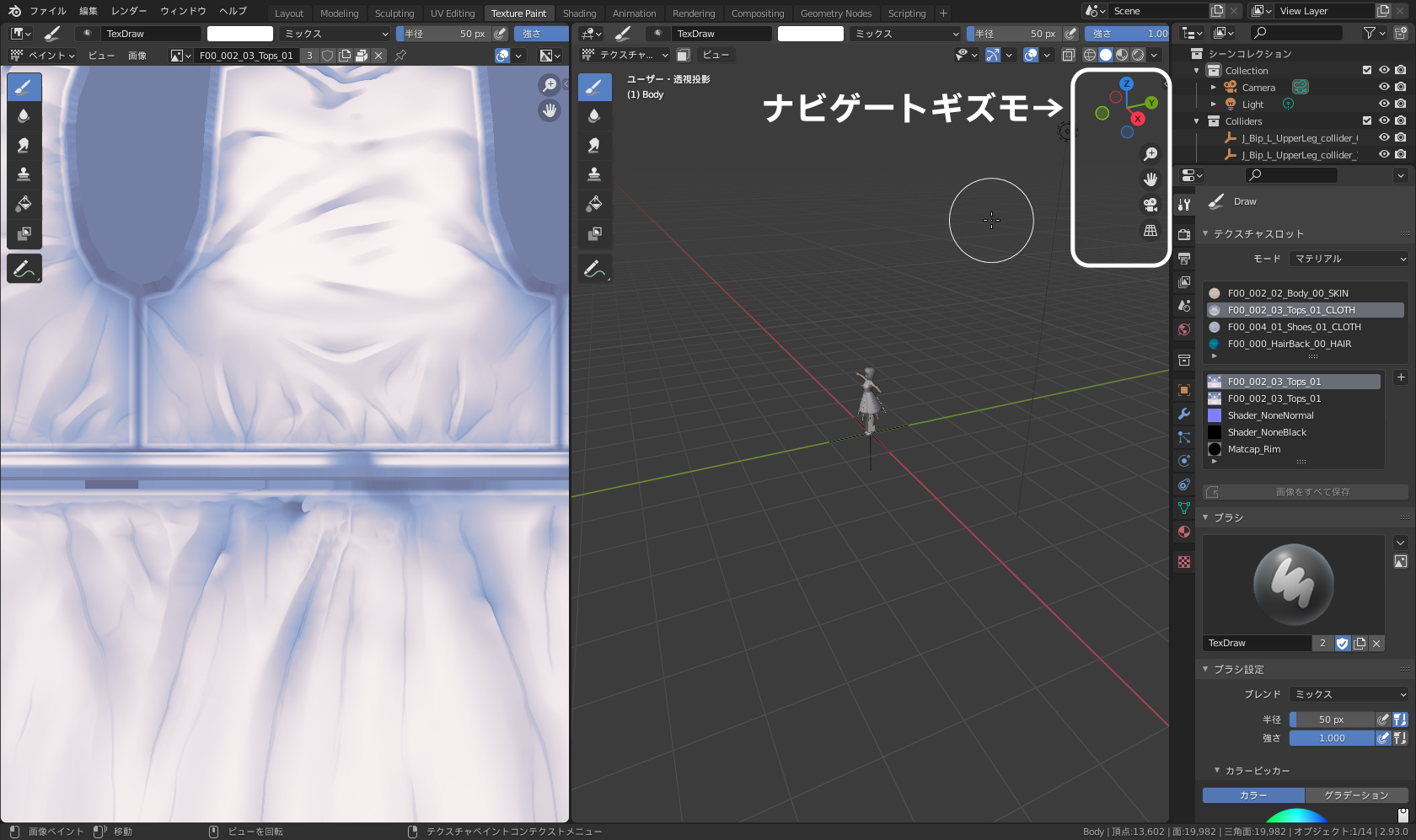Open the レンダー menu

128,11
